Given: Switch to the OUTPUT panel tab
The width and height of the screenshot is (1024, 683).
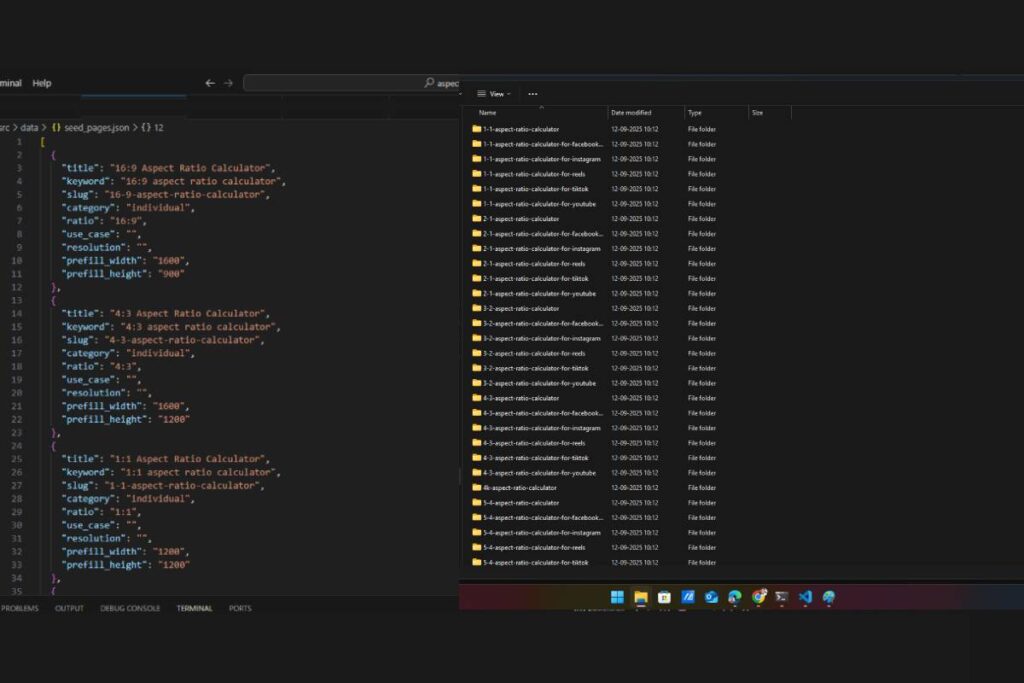Looking at the screenshot, I should click(x=69, y=608).
